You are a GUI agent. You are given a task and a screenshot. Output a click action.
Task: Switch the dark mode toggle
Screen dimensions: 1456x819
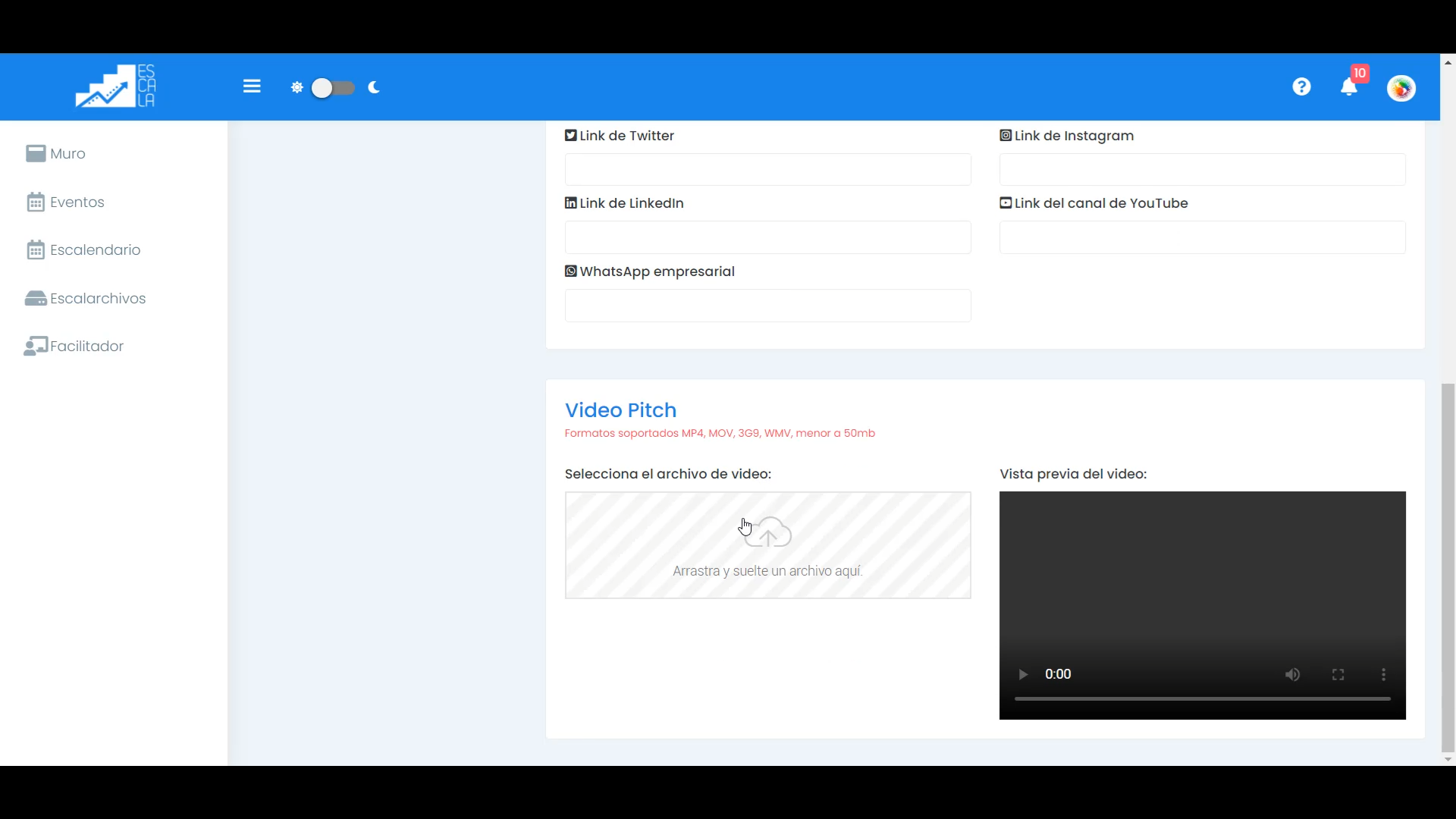333,88
